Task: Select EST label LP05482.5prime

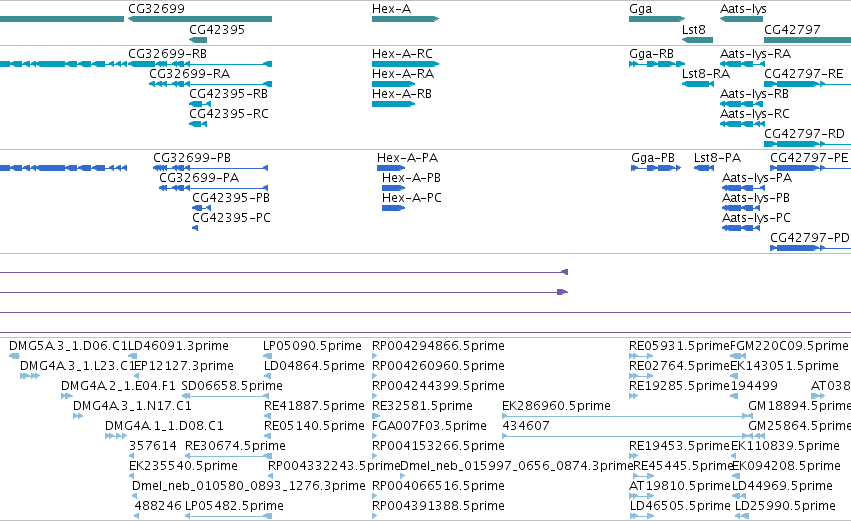Action: pyautogui.click(x=234, y=506)
